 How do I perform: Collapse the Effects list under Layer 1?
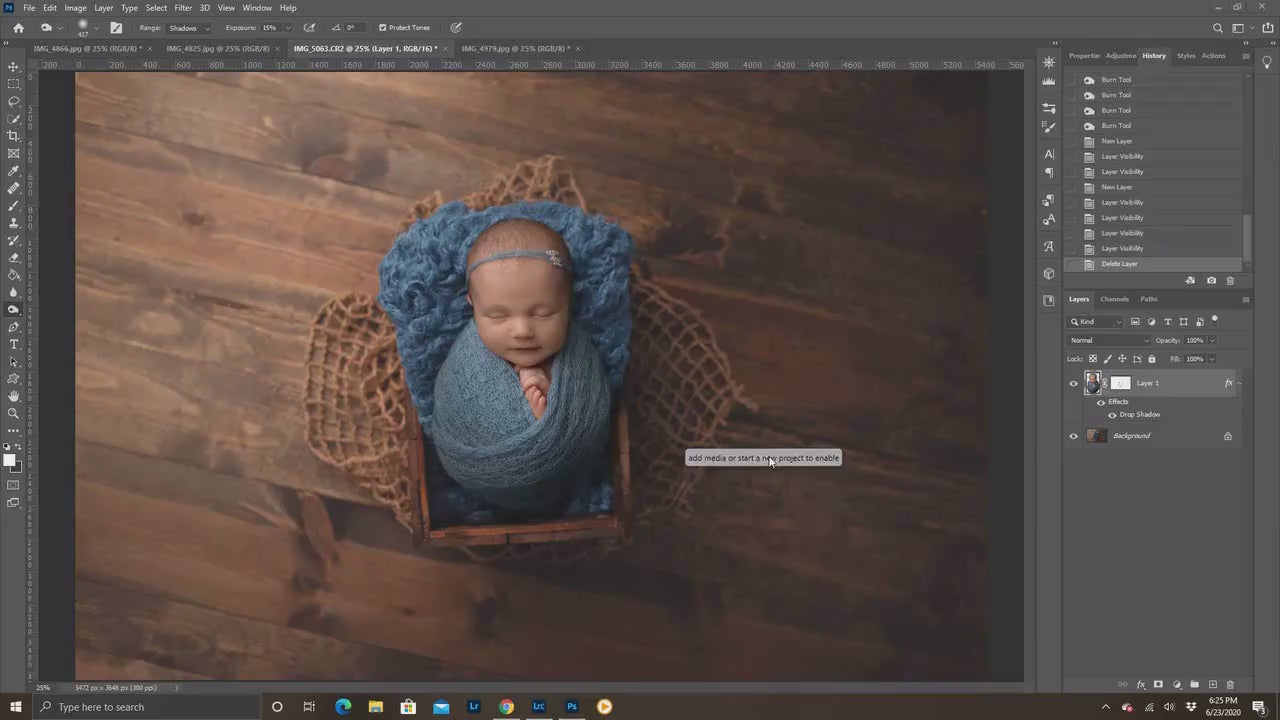tap(1239, 383)
